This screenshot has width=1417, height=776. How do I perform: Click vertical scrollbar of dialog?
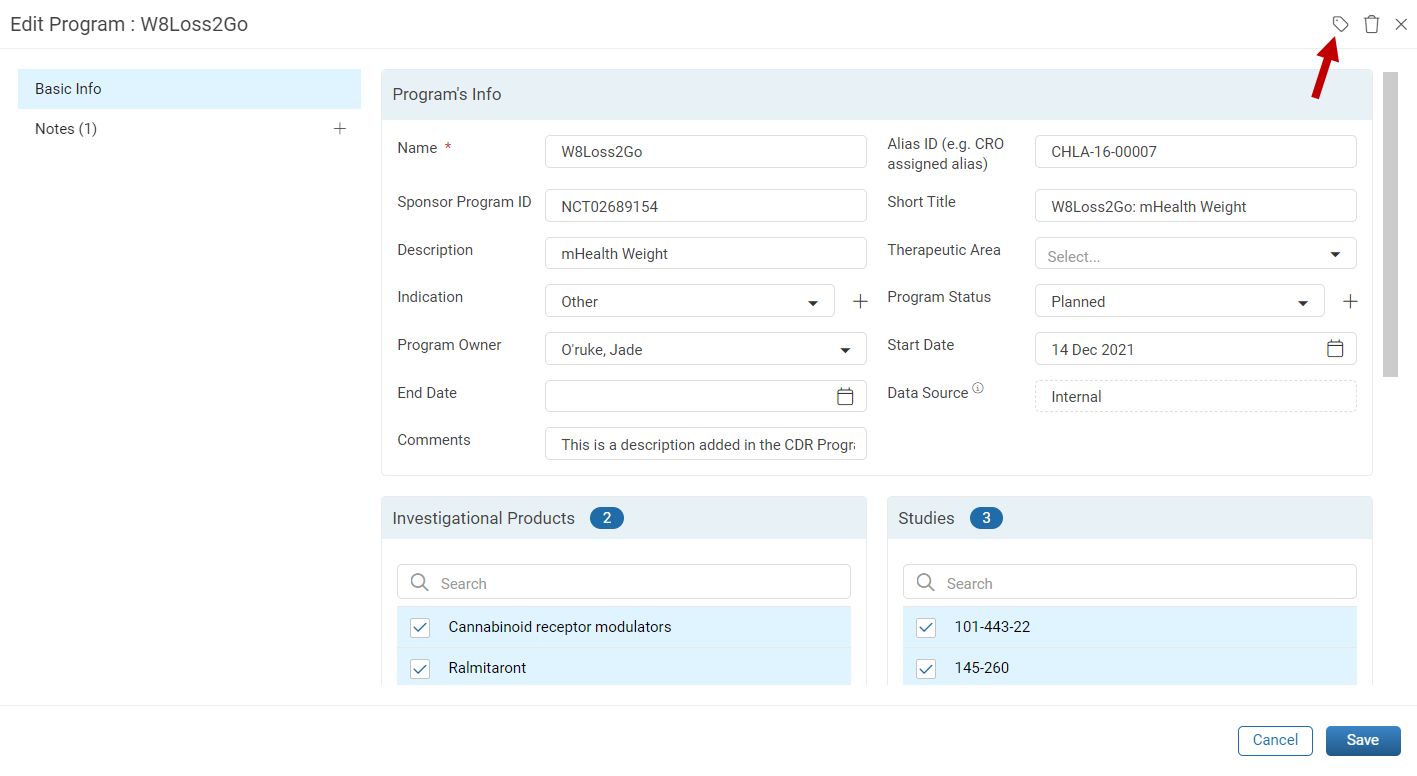pyautogui.click(x=1390, y=224)
